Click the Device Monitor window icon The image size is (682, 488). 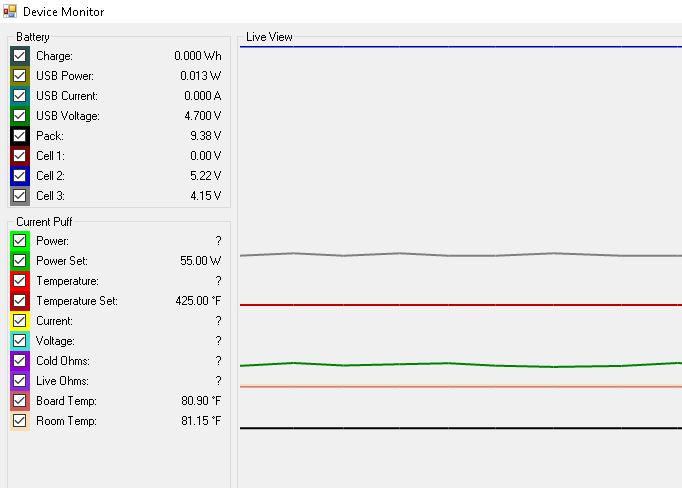pyautogui.click(x=10, y=11)
